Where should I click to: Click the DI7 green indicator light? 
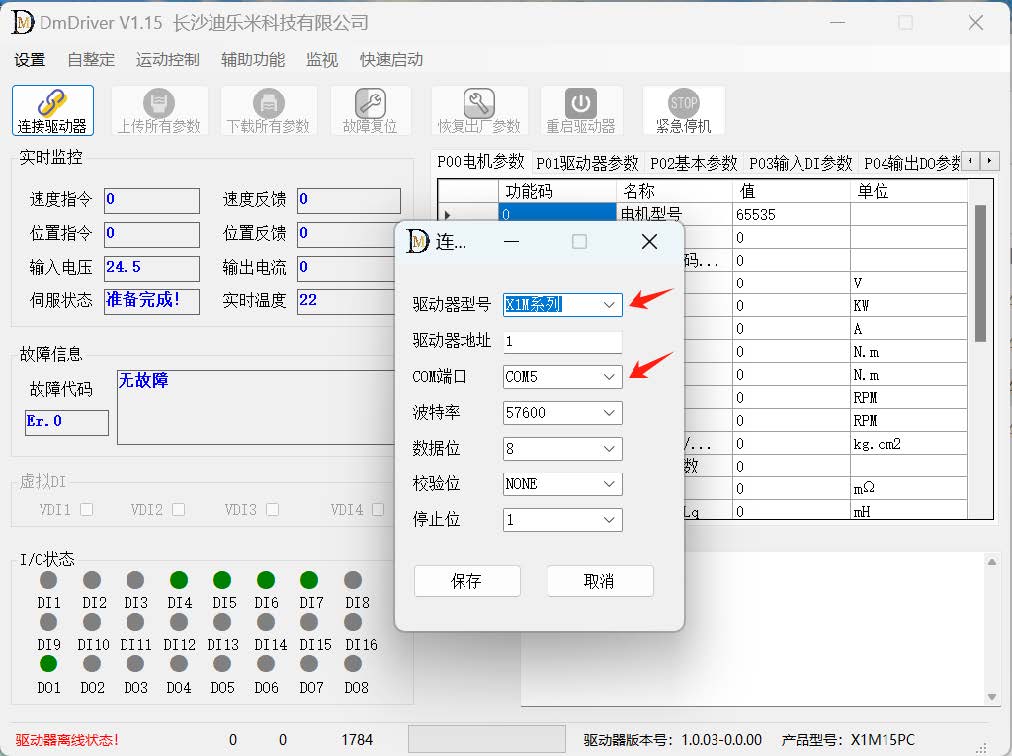tap(309, 580)
